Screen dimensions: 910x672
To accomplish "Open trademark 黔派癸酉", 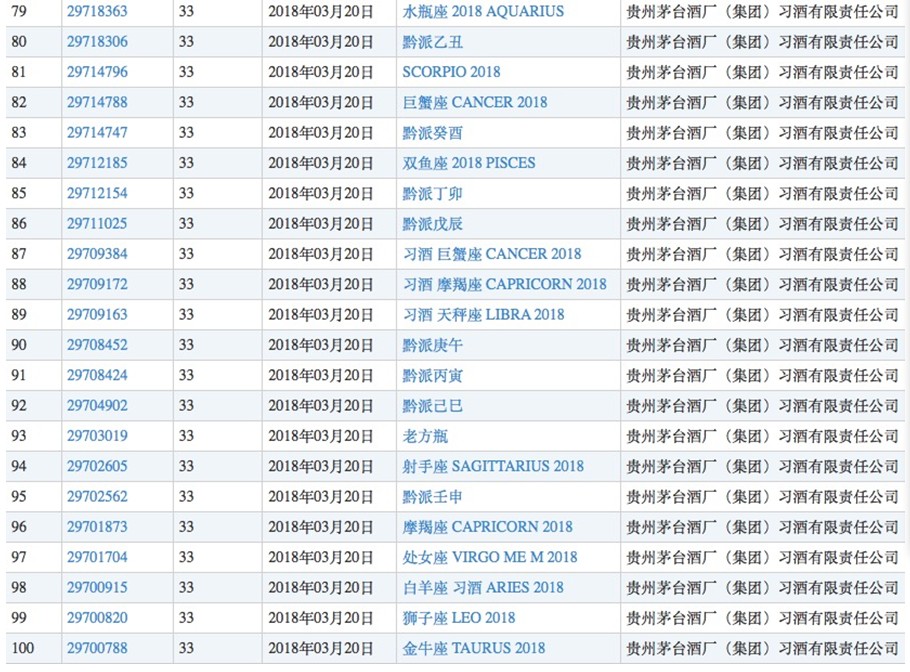I will tap(432, 133).
